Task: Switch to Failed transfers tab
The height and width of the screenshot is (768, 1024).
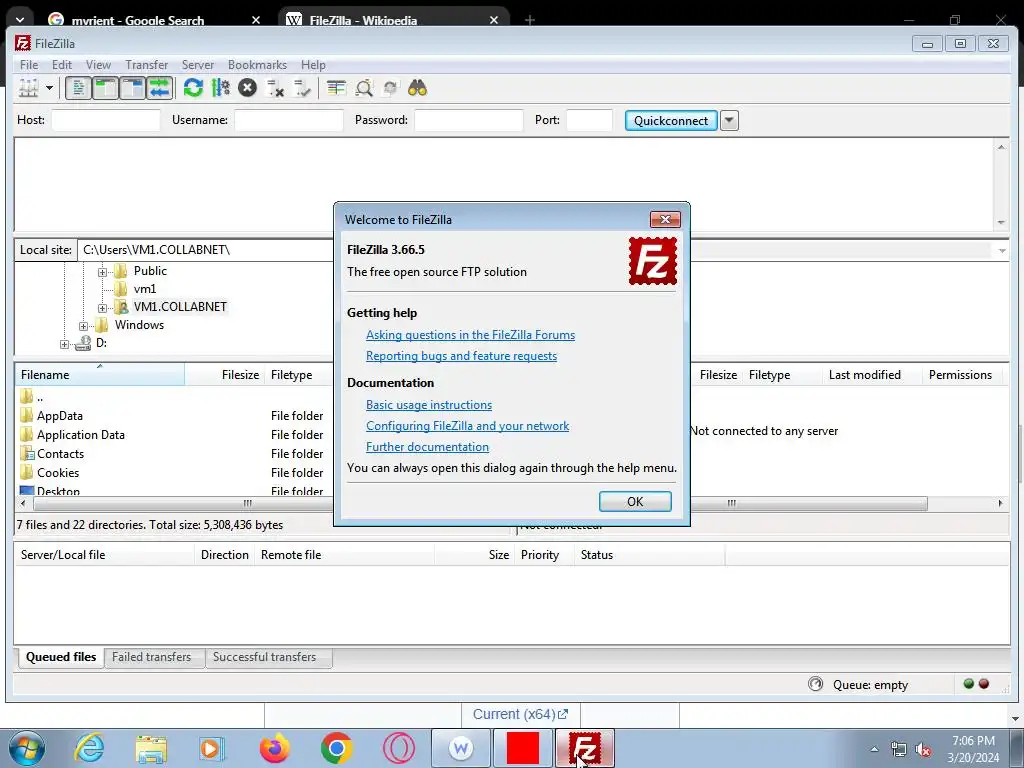Action: pos(152,657)
